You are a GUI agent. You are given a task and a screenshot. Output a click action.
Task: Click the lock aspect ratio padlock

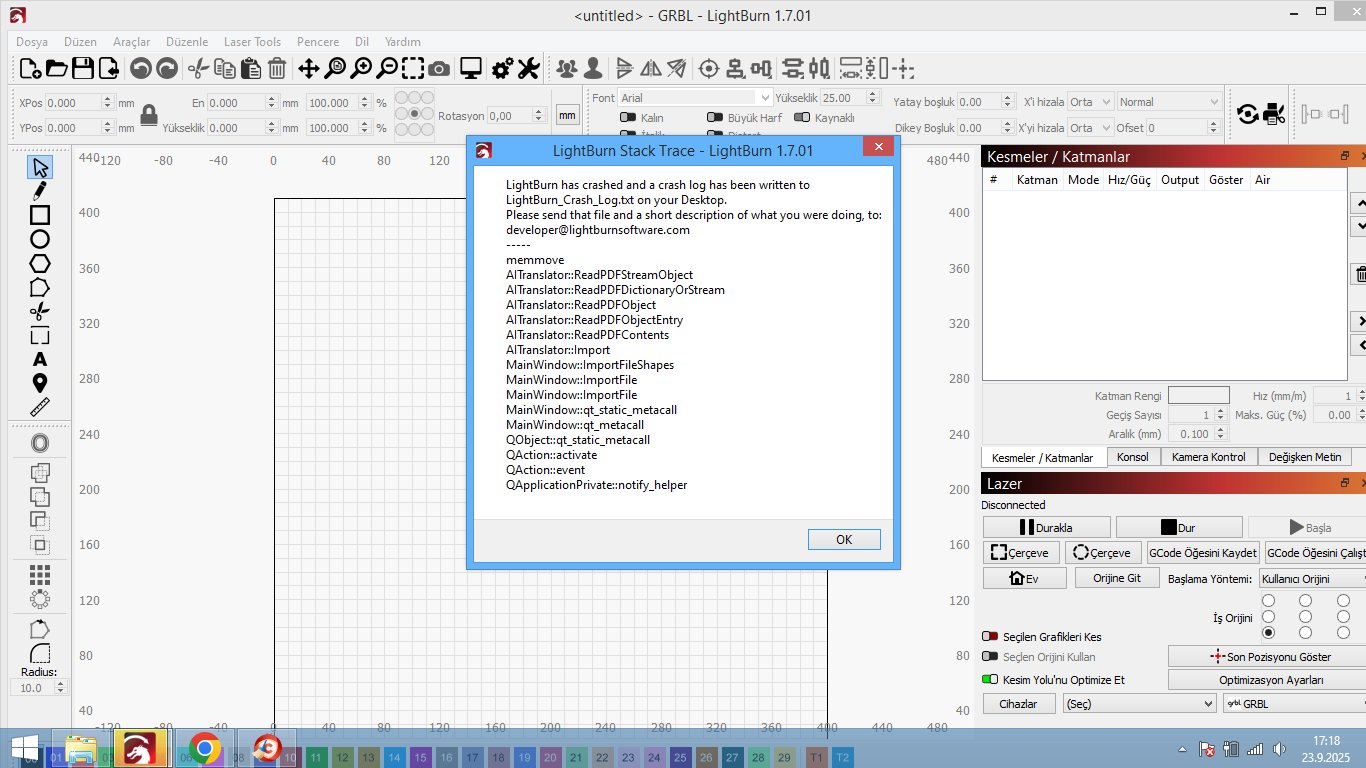click(149, 115)
